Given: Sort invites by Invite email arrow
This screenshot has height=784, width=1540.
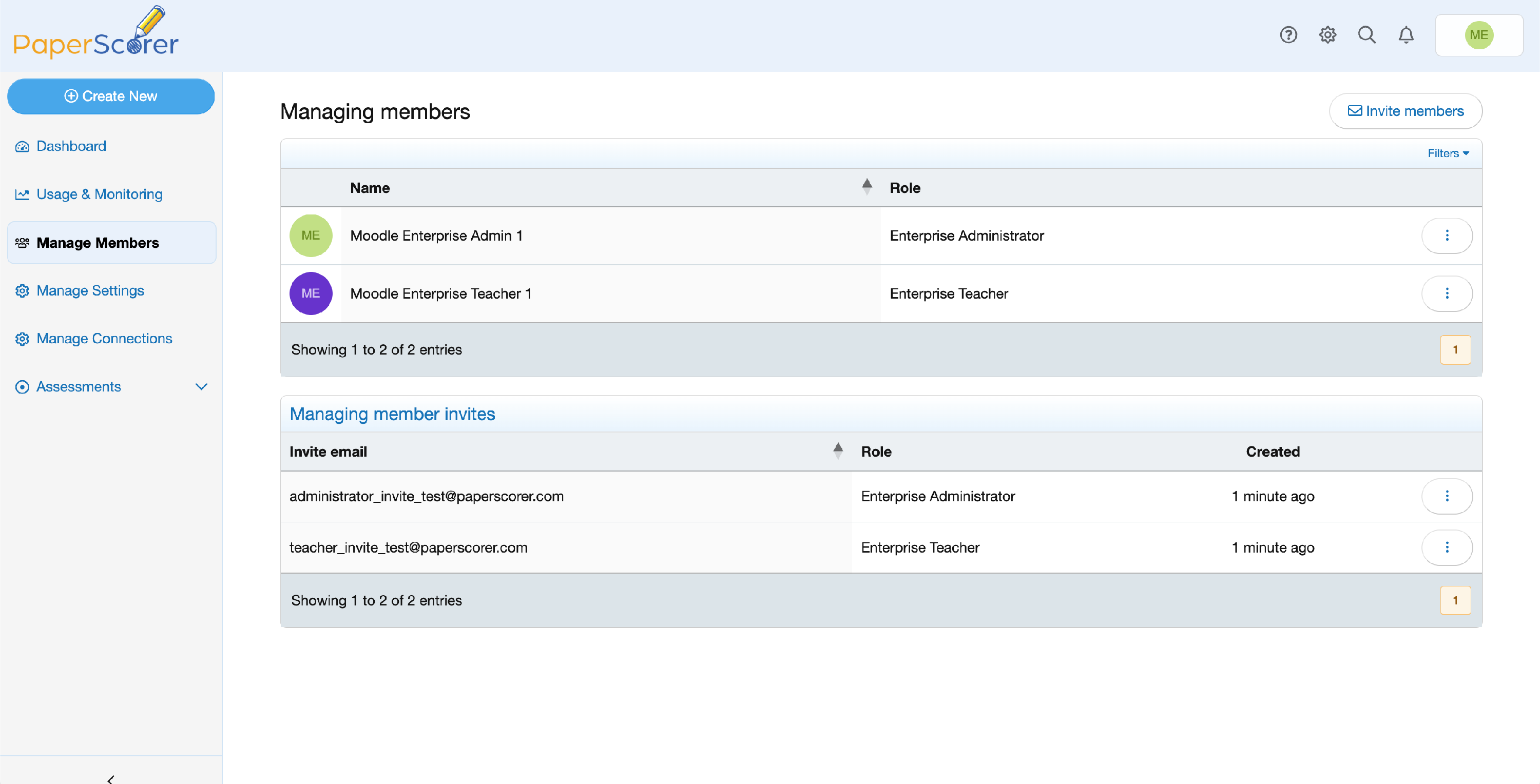Looking at the screenshot, I should [x=838, y=451].
